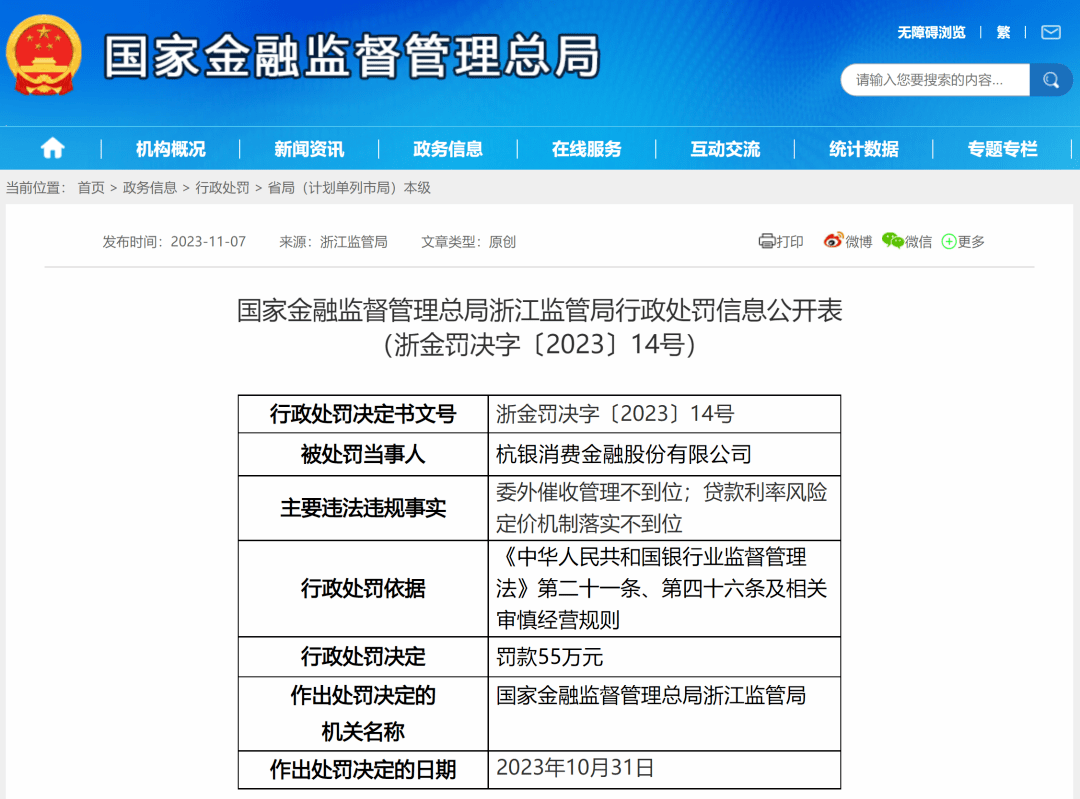Go to 首页 in breadcrumb
The width and height of the screenshot is (1080, 799).
point(91,187)
